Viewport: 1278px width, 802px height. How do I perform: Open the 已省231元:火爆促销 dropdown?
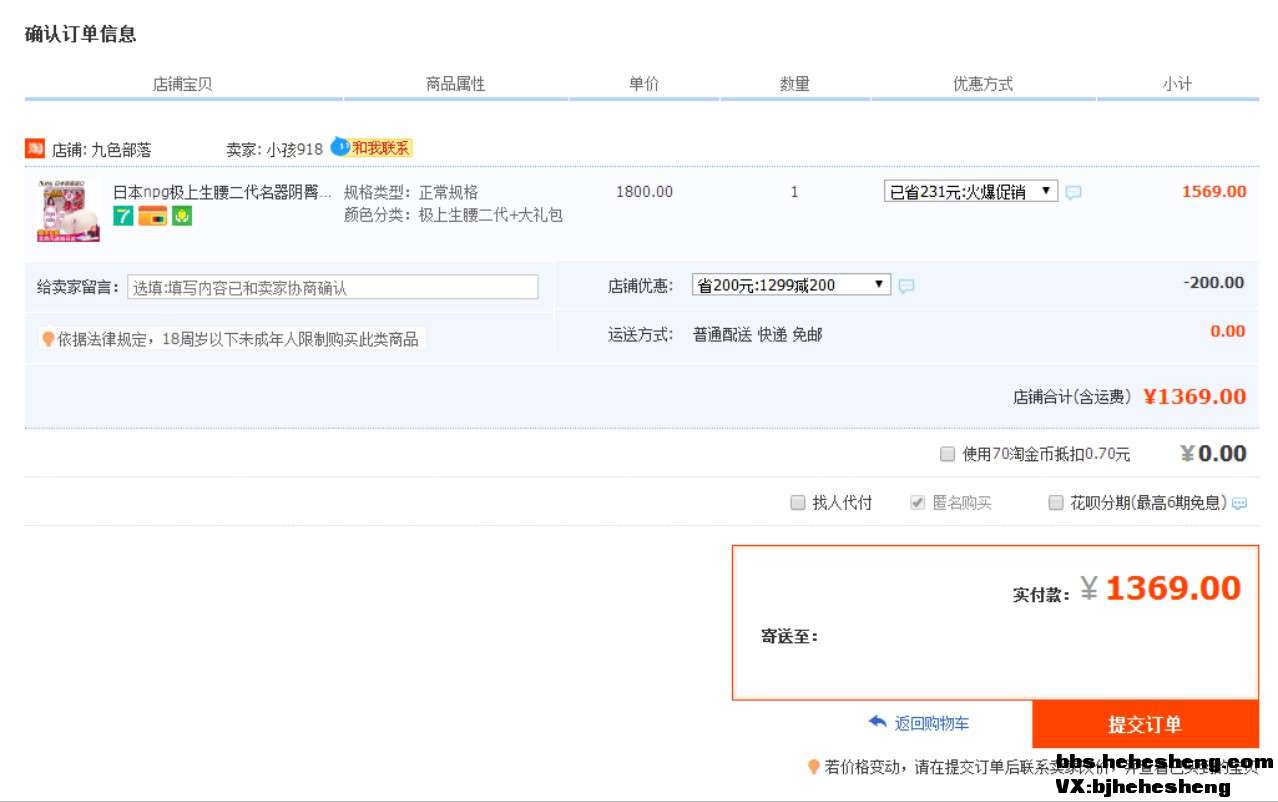[970, 191]
